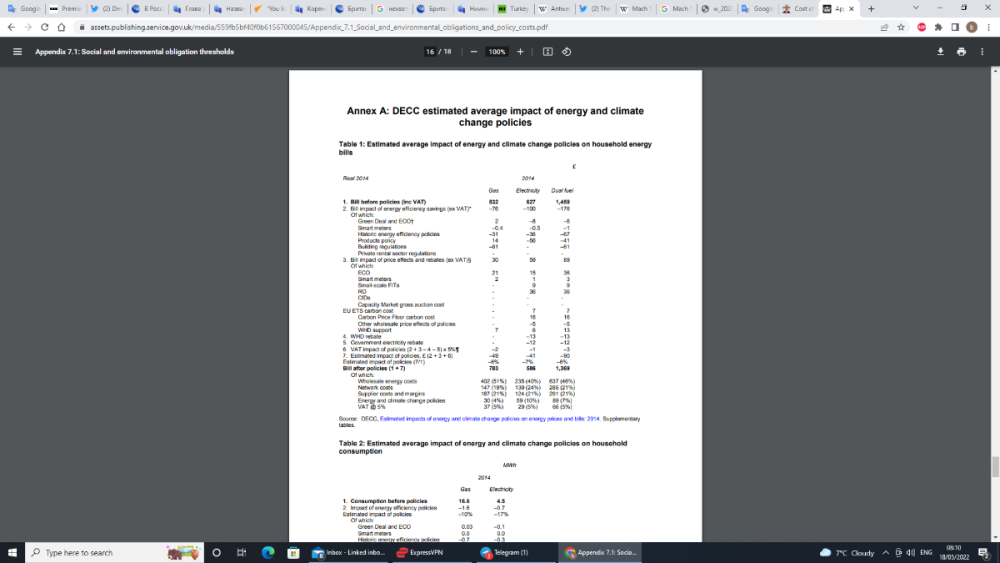Download the PDF file

point(940,51)
